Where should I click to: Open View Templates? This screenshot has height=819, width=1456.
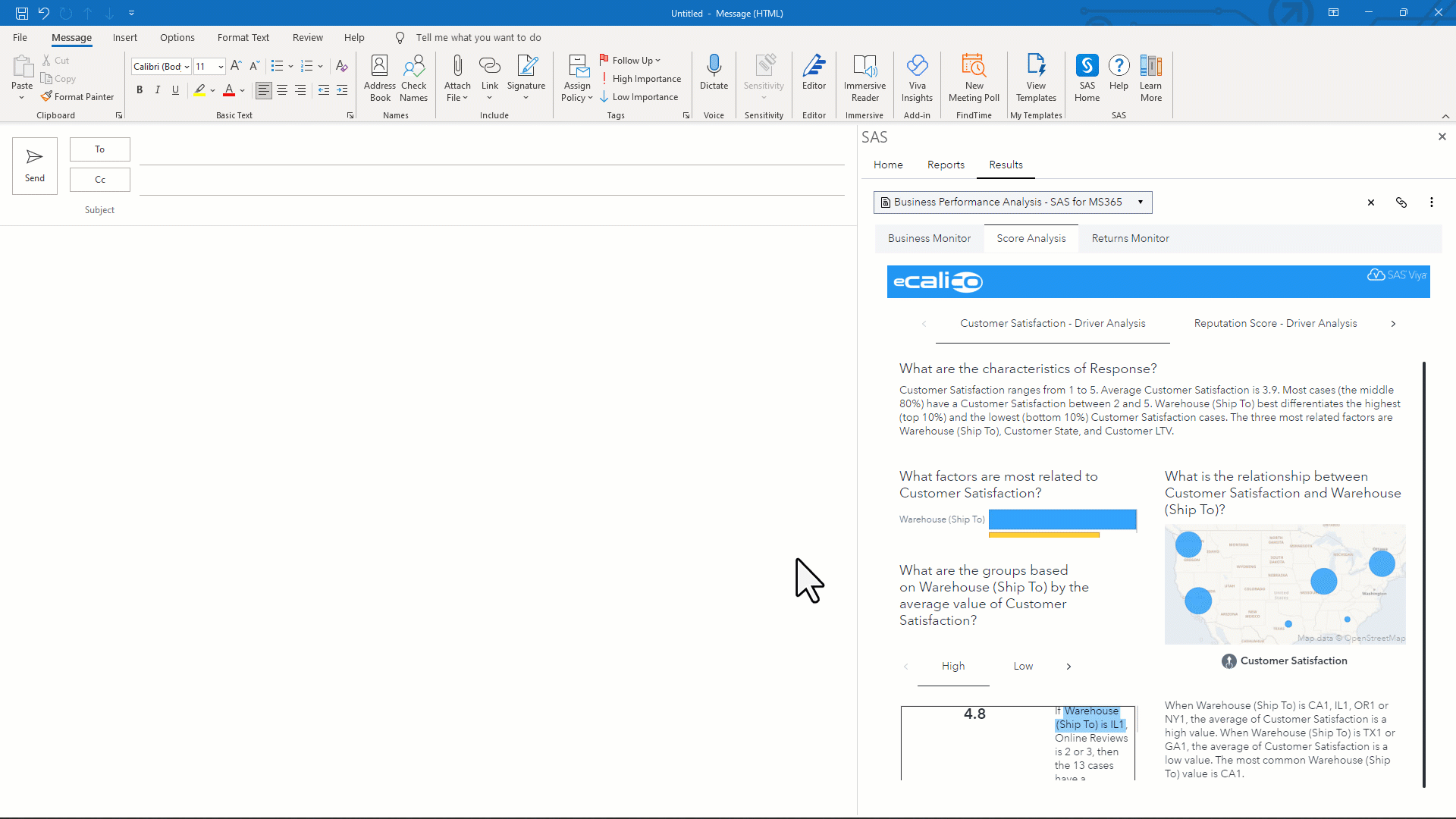(1036, 77)
